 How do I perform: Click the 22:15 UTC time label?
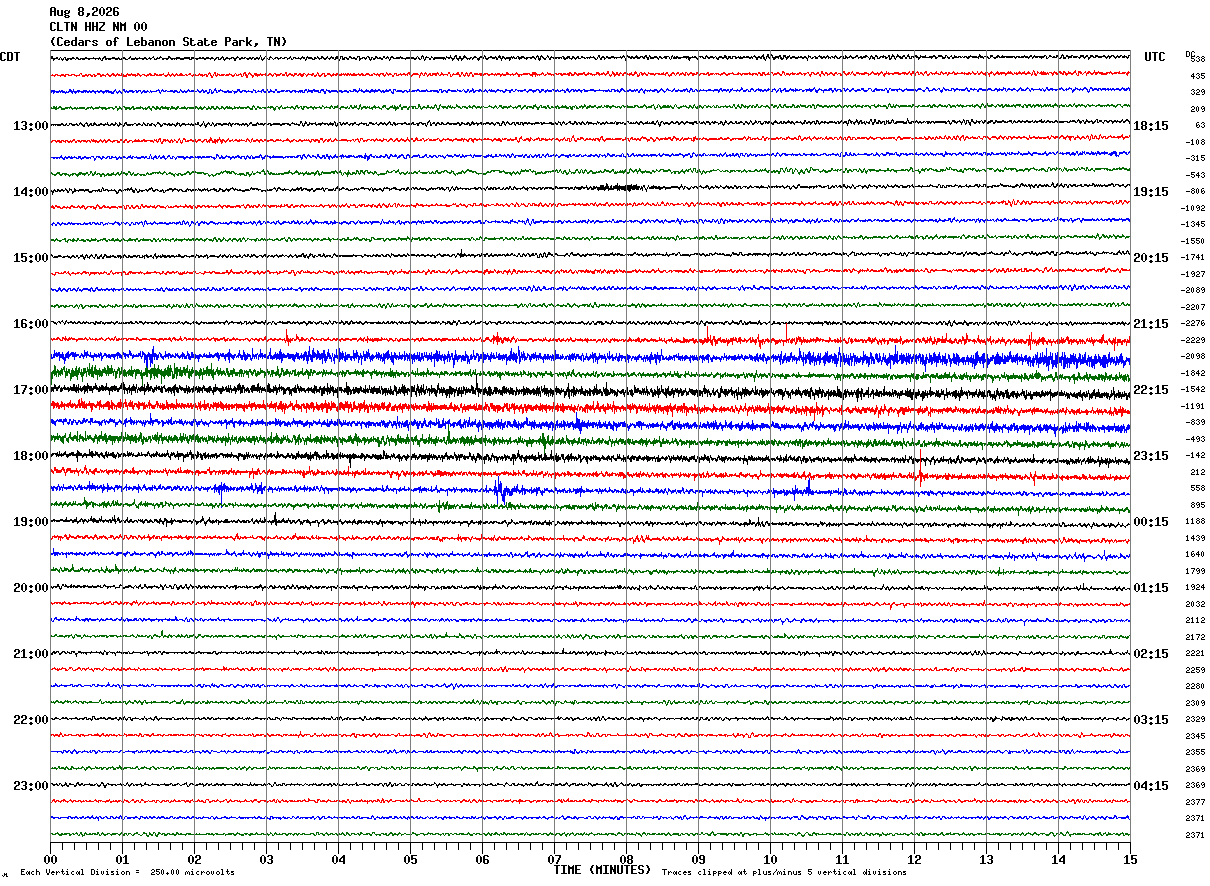coord(1151,390)
